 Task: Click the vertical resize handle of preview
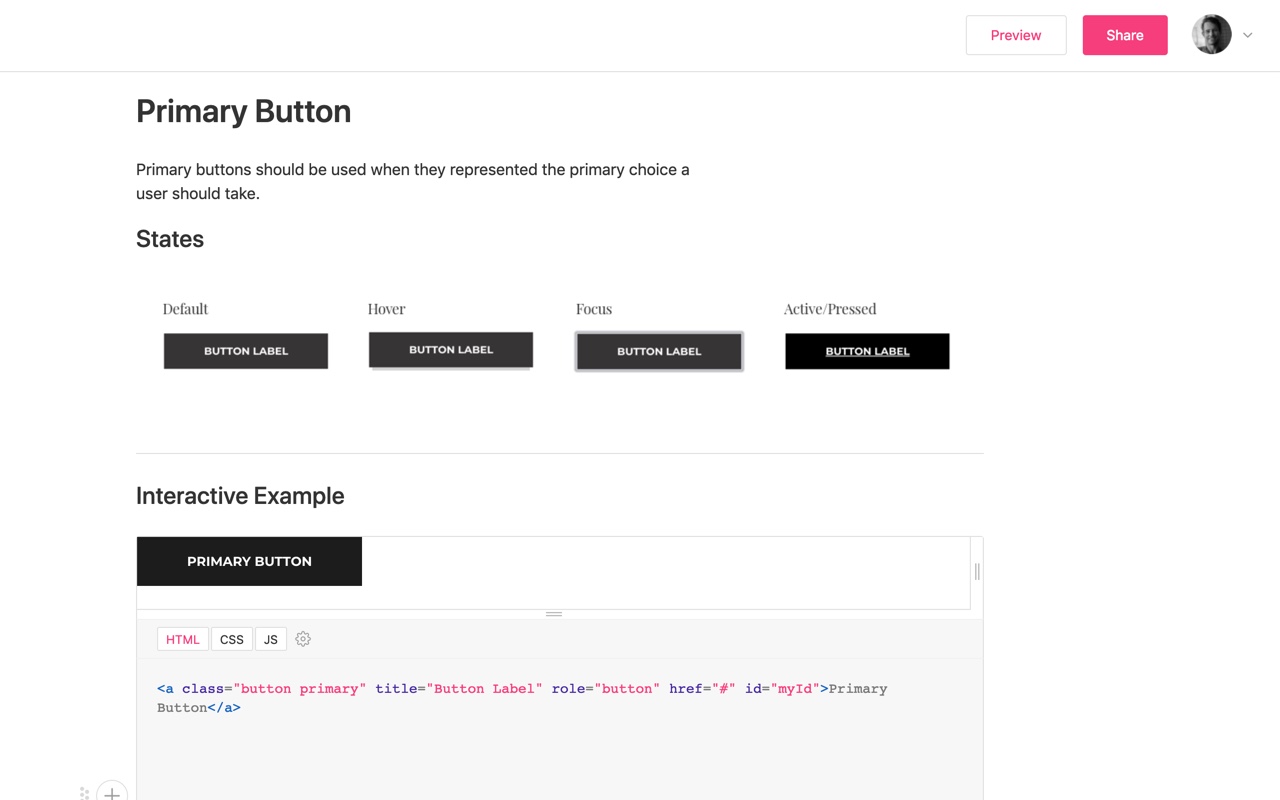pos(977,572)
